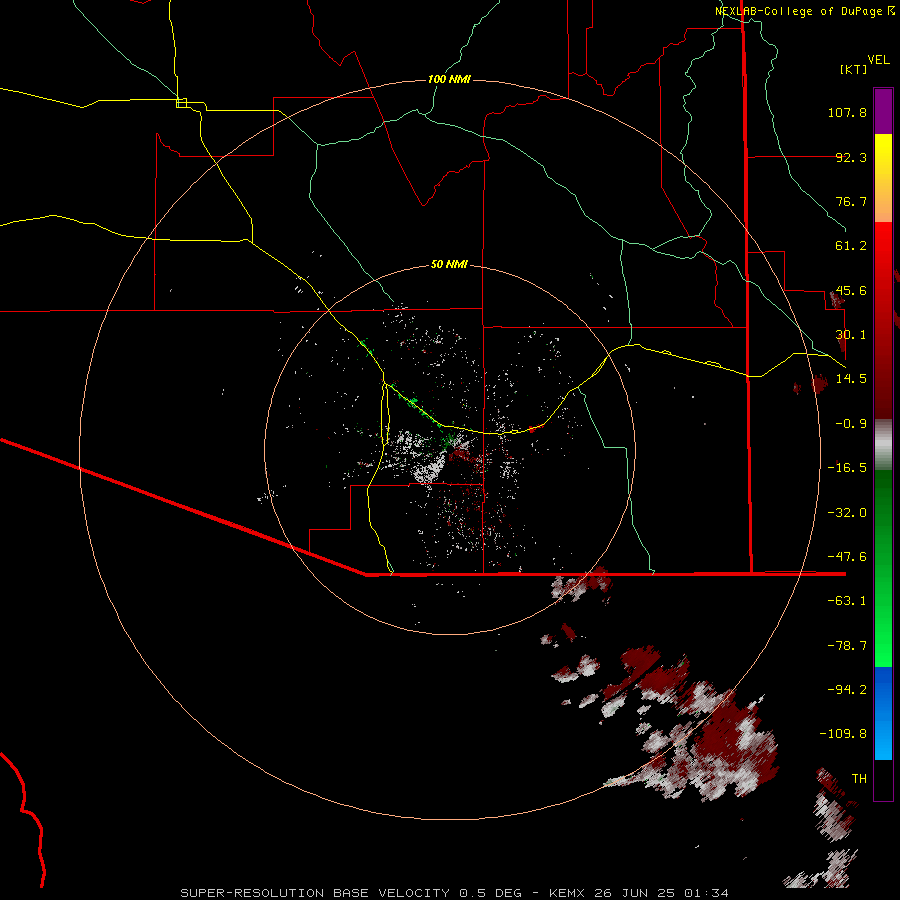Select the -78.7 velocity scale value
This screenshot has width=900, height=900.
click(x=847, y=646)
